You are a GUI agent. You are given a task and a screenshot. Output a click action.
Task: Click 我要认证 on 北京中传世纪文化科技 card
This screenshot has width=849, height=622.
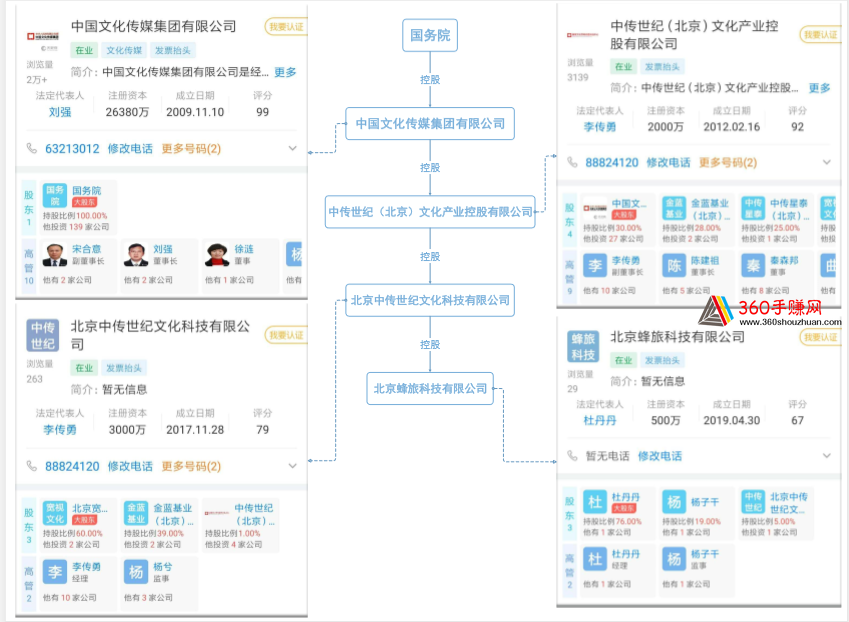point(286,336)
